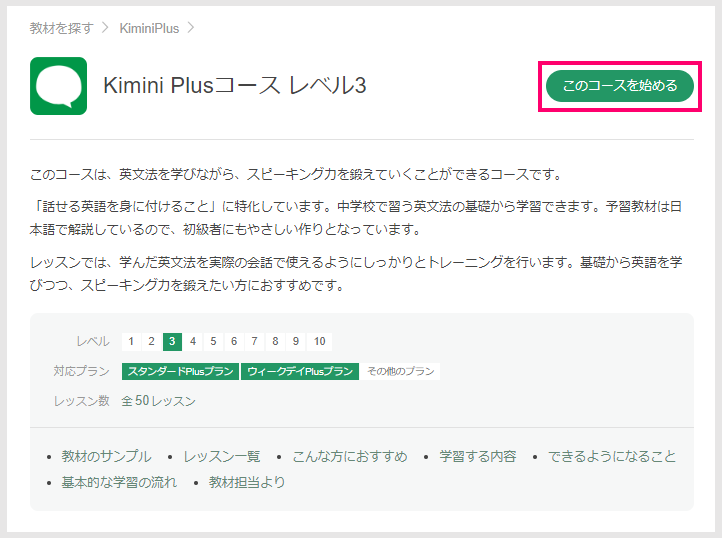Jump to 学習する内容 section
722x538 pixels.
[x=477, y=456]
